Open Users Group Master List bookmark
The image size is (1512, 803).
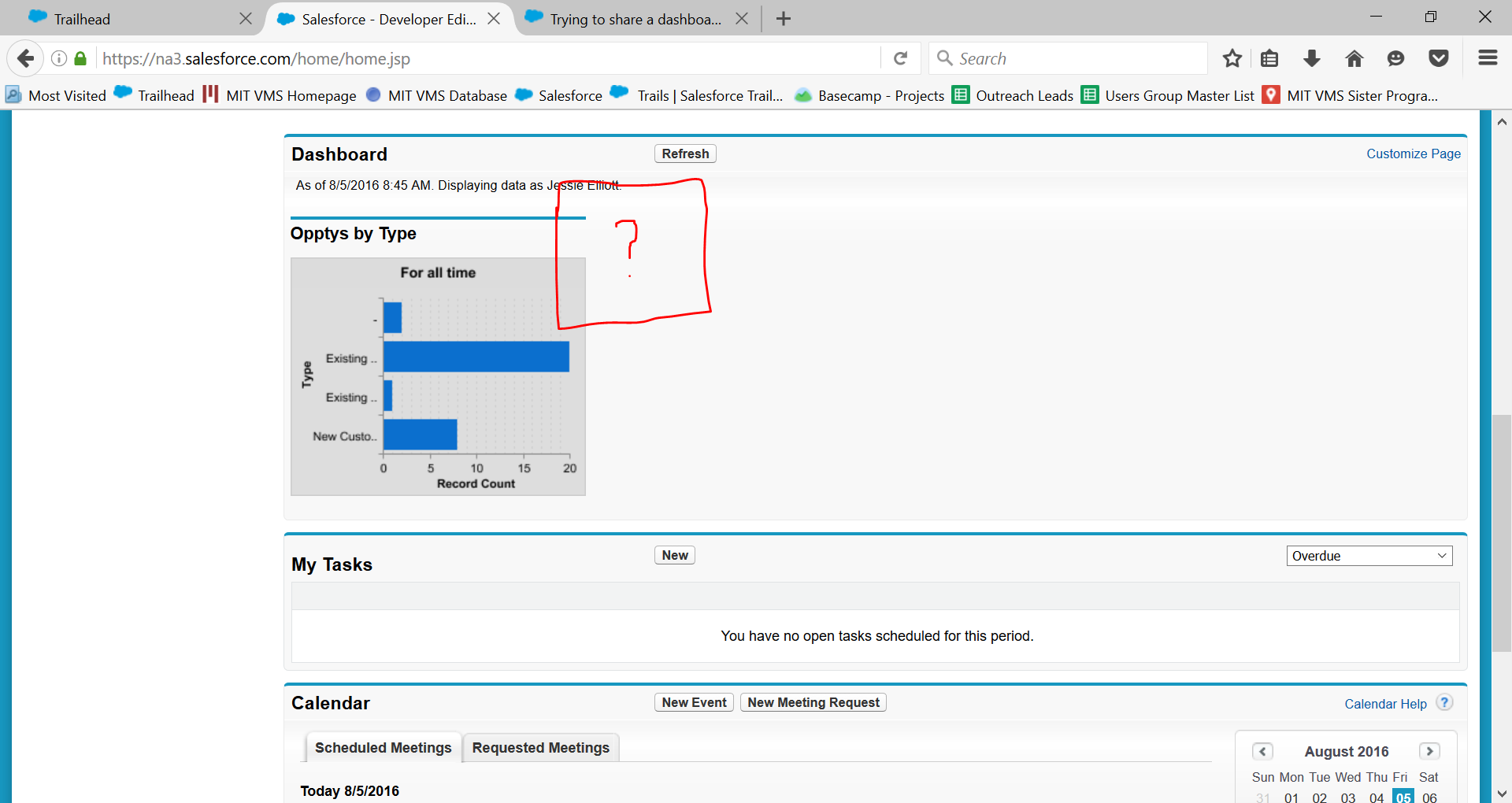(x=1168, y=95)
